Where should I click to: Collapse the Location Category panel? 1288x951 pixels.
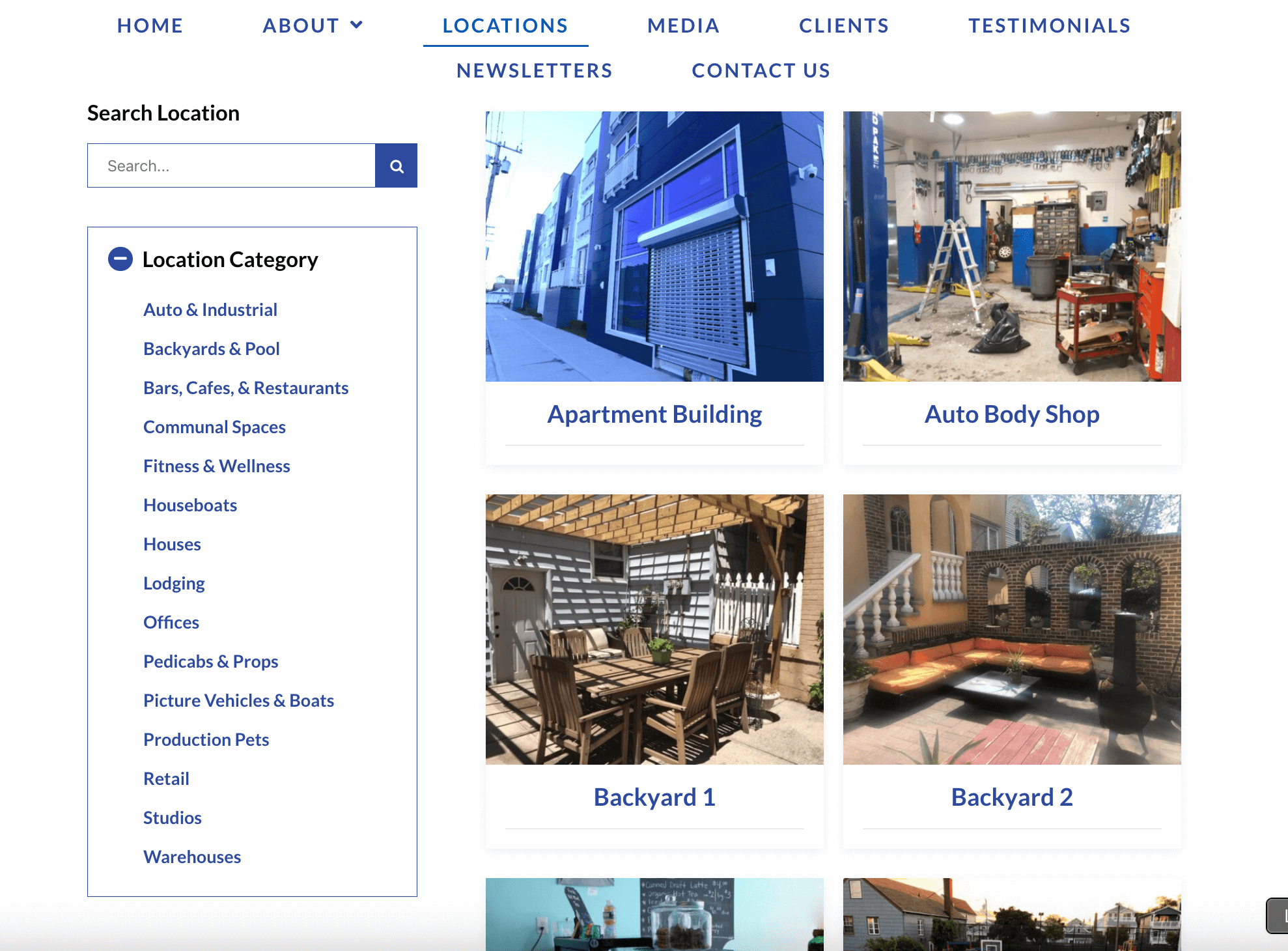[120, 259]
